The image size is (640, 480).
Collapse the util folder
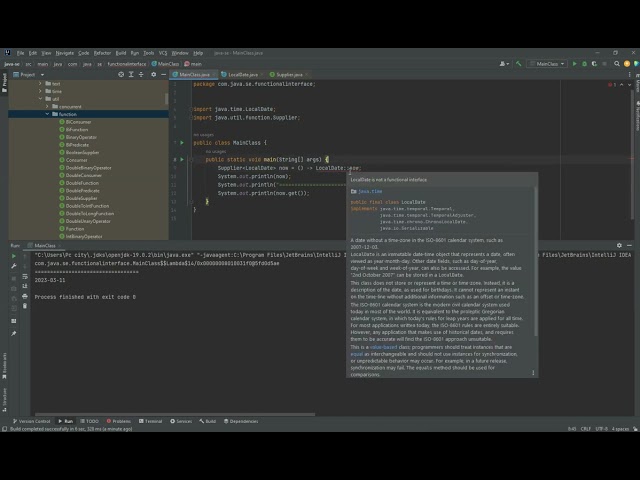click(x=40, y=99)
